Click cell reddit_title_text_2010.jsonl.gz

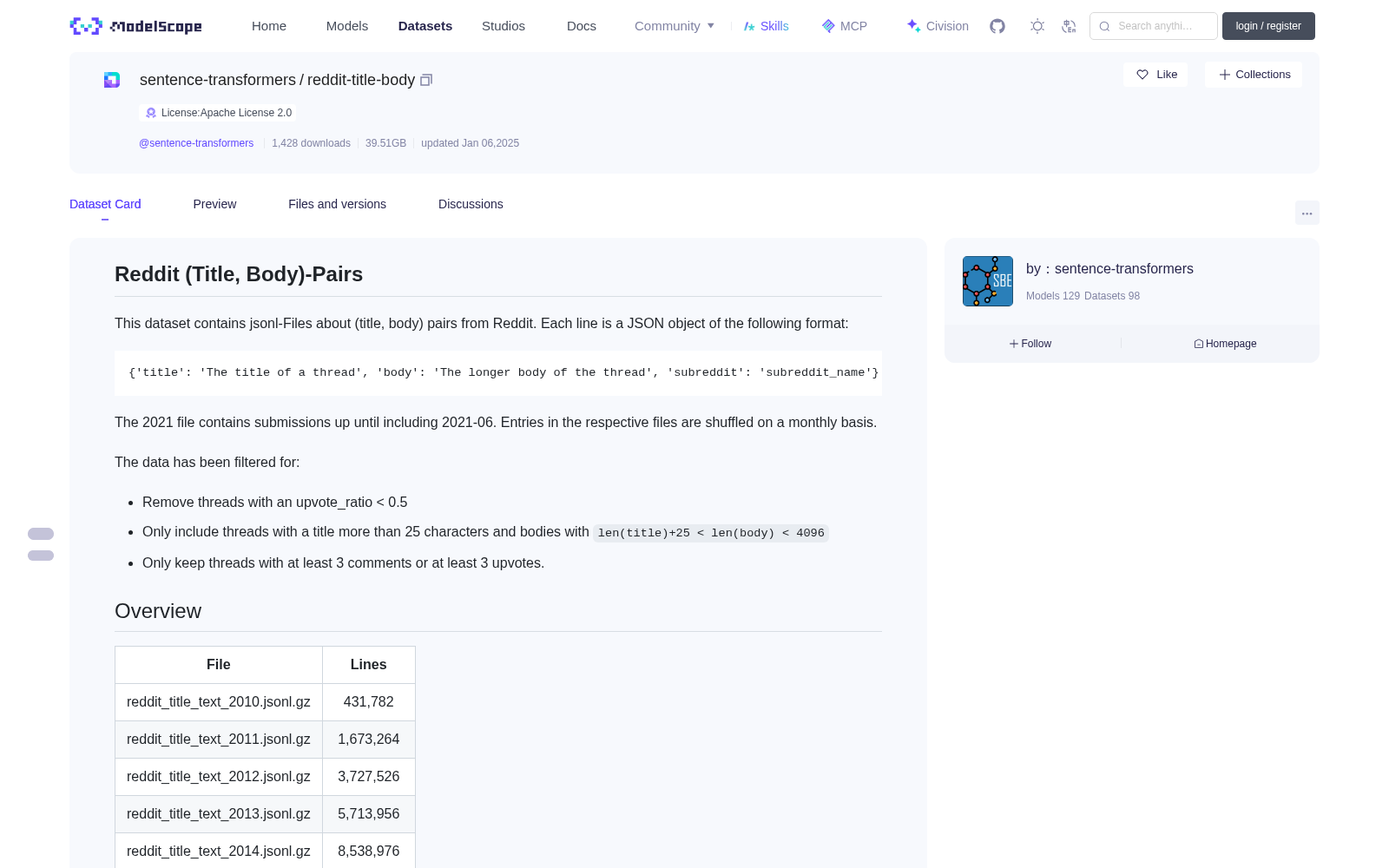(219, 702)
